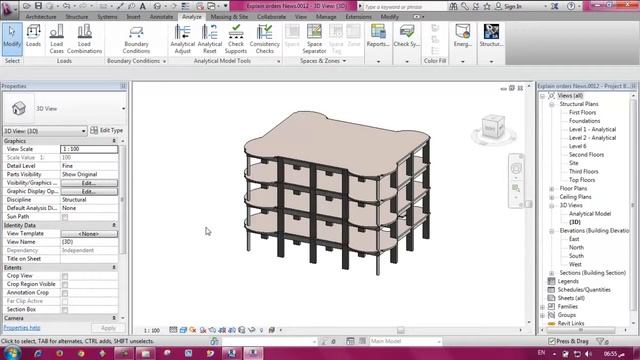Expand Boundary Conditions panel arrow
Screen dimensions: 640x360
(x=164, y=61)
